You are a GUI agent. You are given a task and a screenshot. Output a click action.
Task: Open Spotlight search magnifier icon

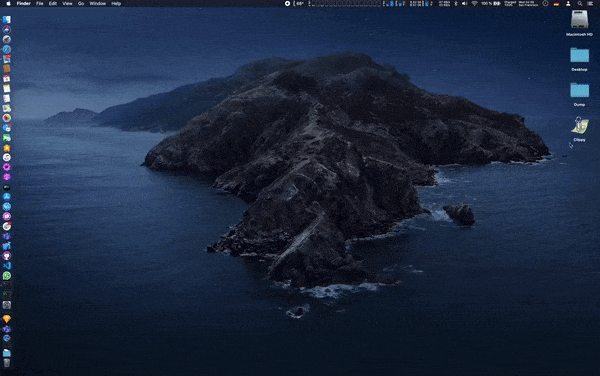point(580,3)
